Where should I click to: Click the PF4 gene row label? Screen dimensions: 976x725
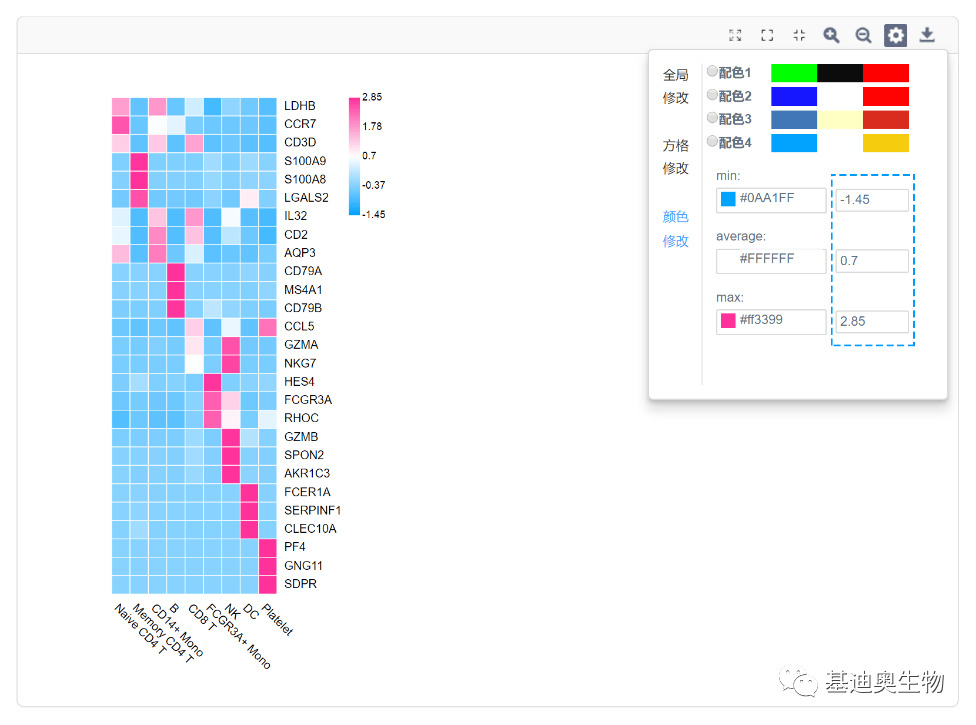[x=294, y=547]
